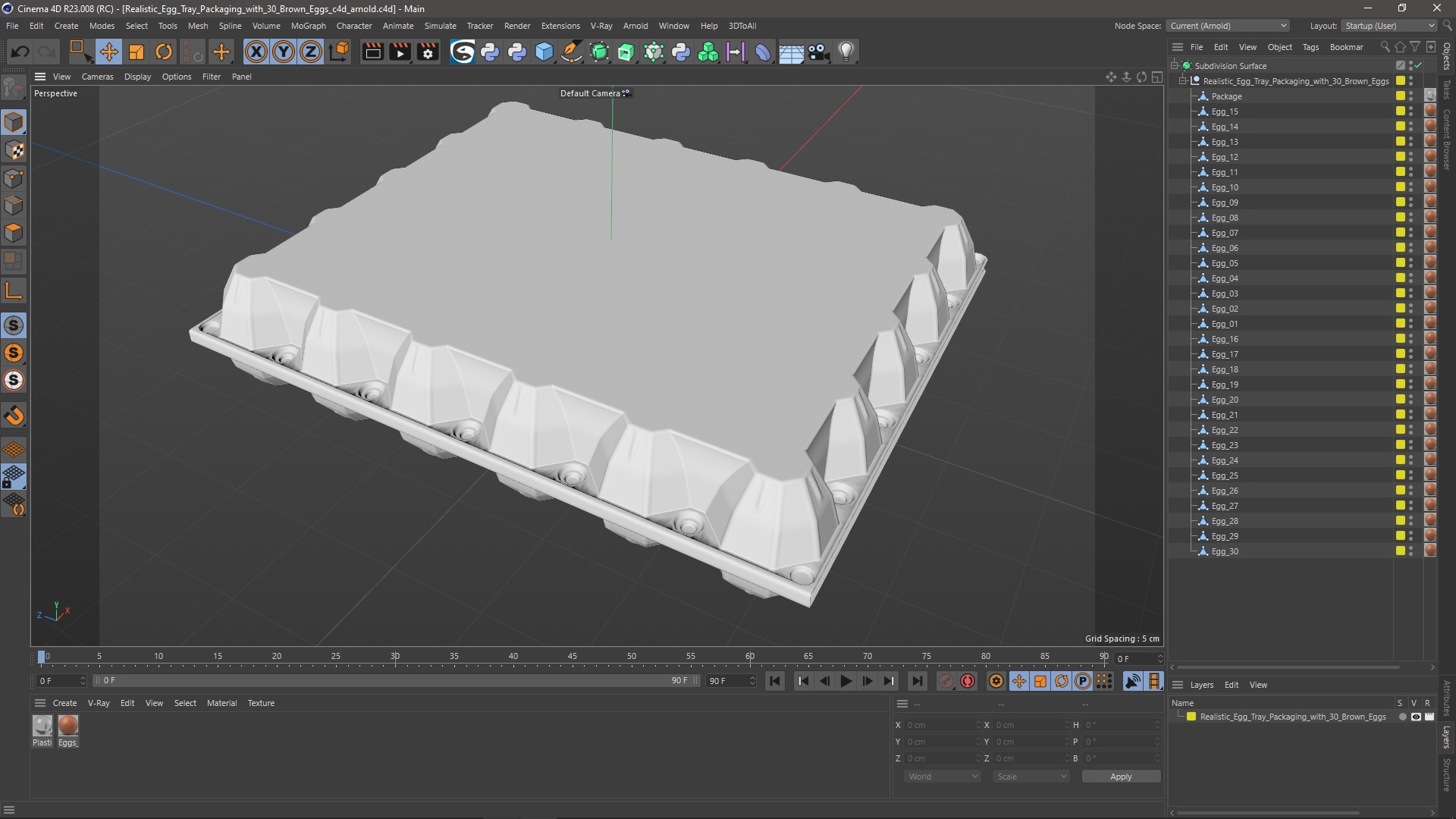Collapse the Subdivision Surface tree node
Screen dimensions: 1456x819
pos(1175,66)
